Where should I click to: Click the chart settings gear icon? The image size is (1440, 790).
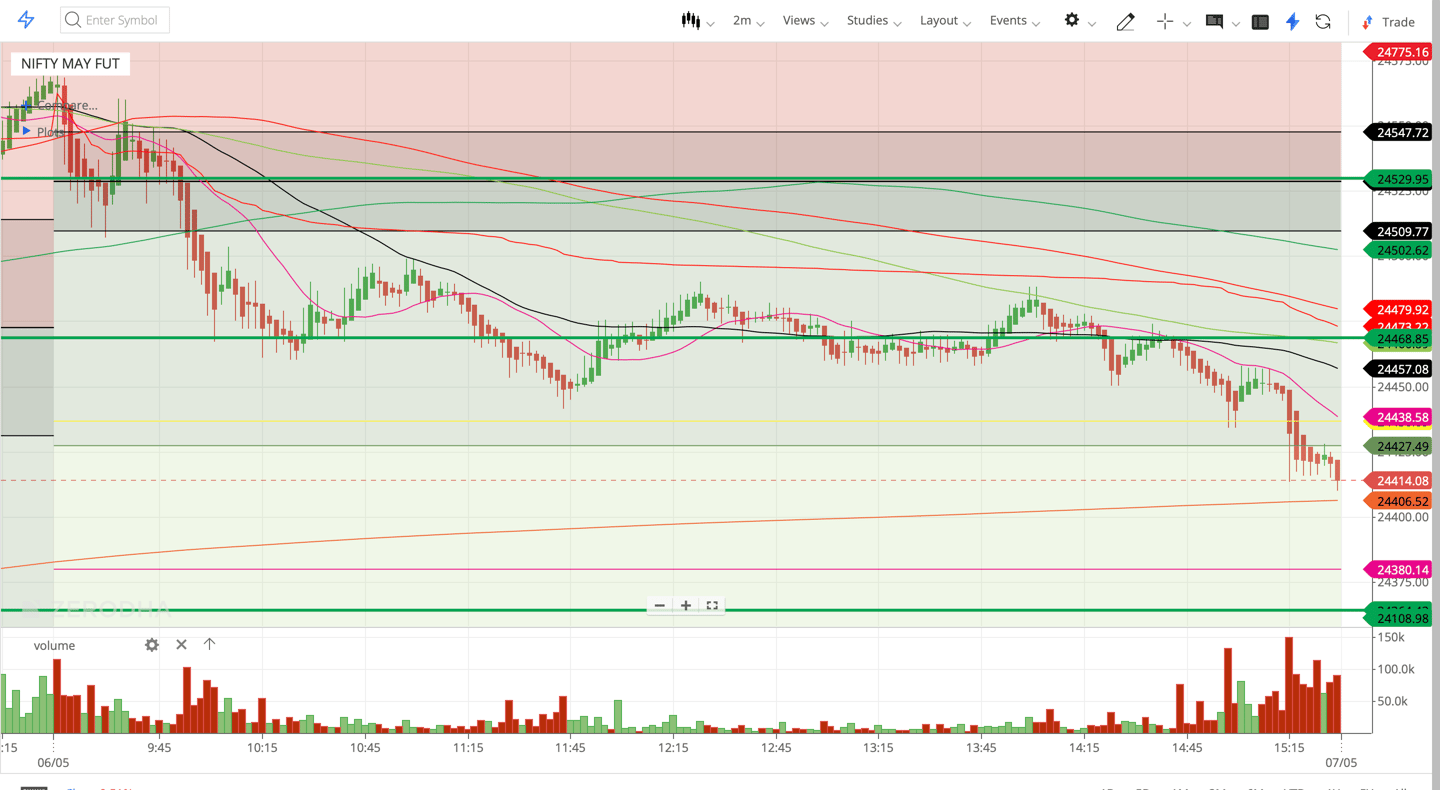pyautogui.click(x=1072, y=20)
